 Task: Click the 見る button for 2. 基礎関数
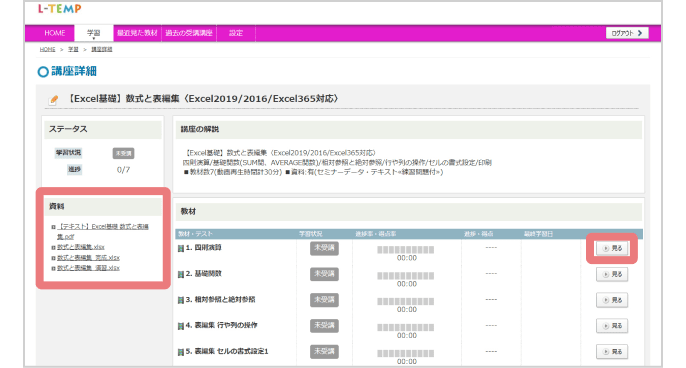[x=612, y=274]
